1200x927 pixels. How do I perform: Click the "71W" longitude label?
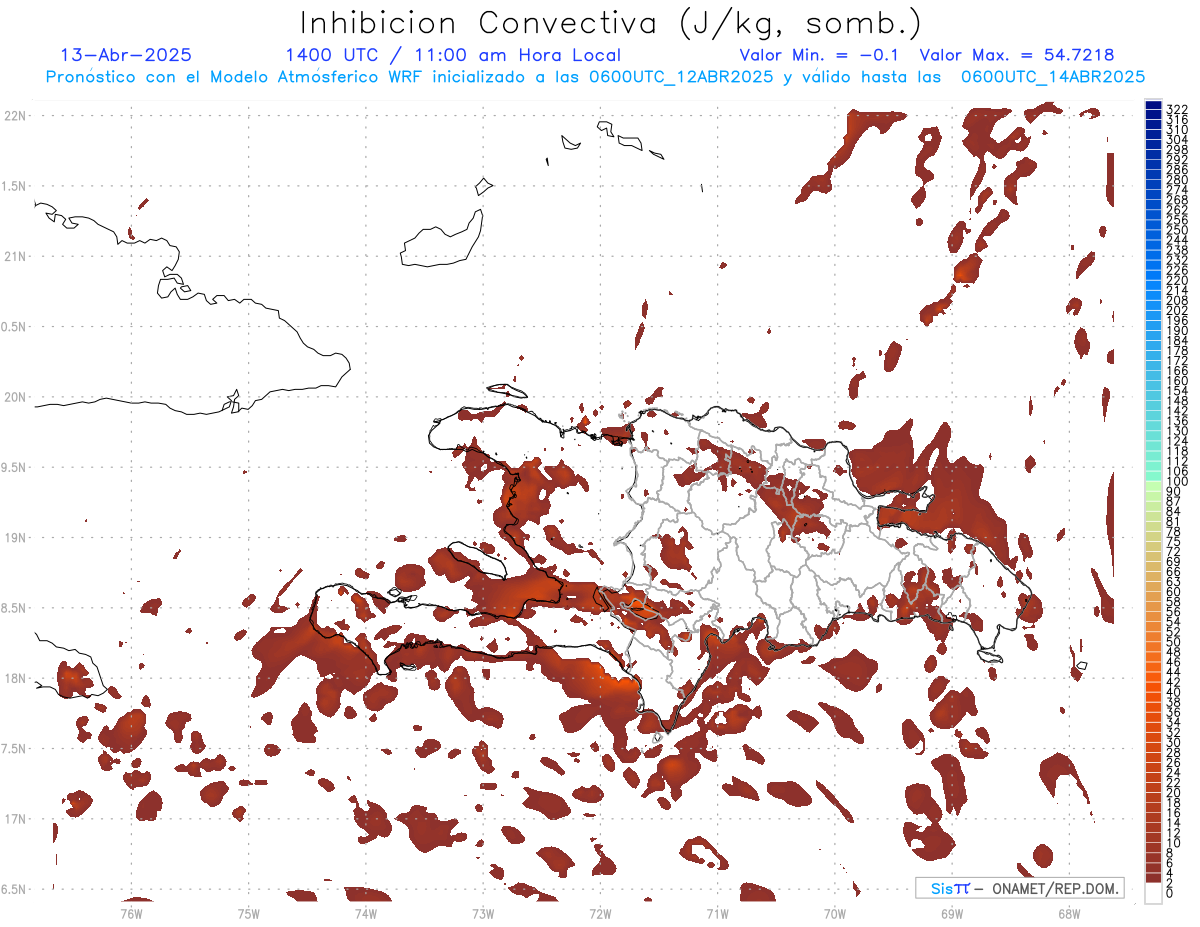(717, 912)
